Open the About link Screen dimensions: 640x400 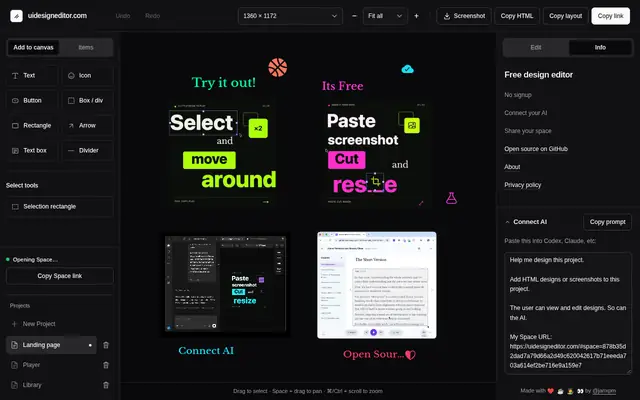pyautogui.click(x=512, y=167)
